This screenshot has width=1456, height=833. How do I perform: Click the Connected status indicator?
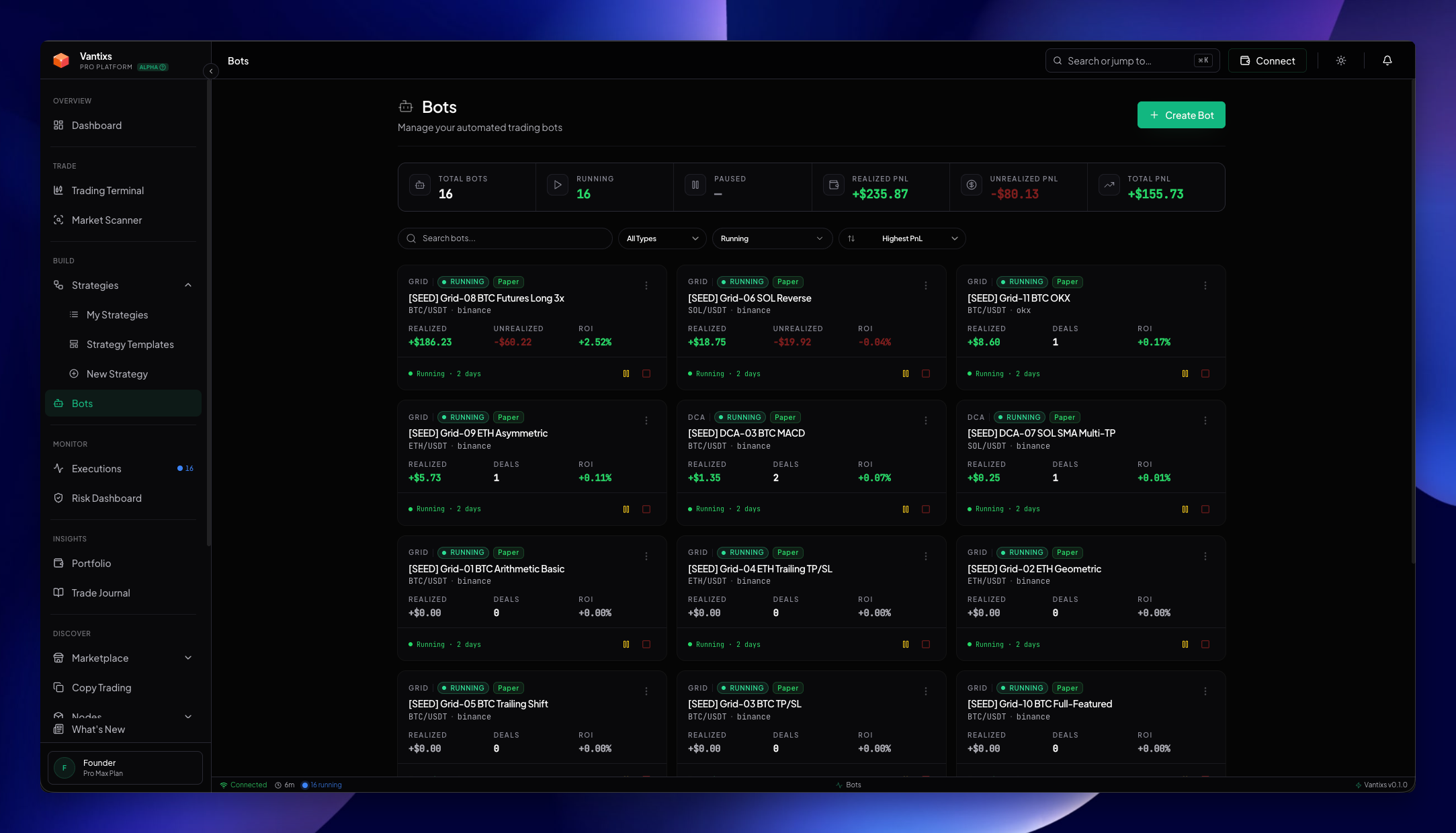coord(243,785)
